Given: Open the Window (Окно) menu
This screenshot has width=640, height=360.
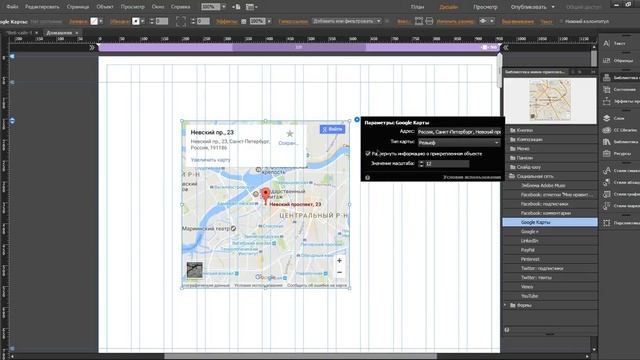Looking at the screenshot, I should pos(158,7).
